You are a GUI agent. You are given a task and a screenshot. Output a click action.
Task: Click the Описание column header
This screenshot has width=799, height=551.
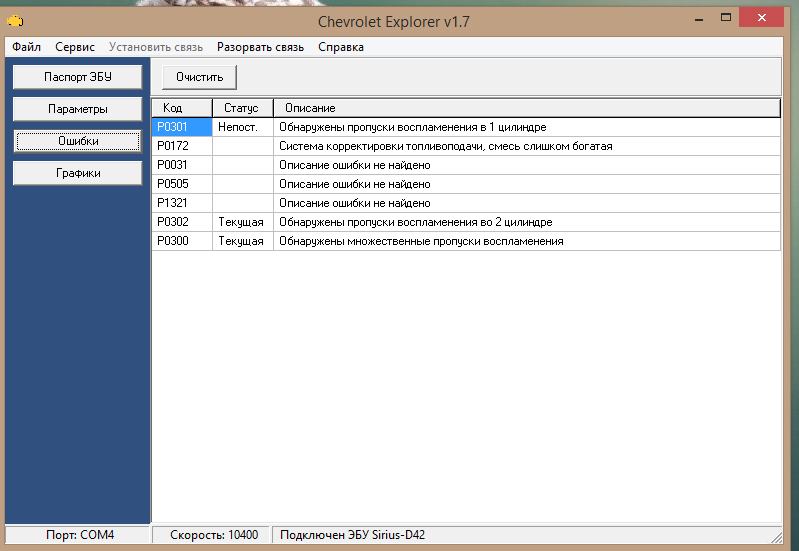(527, 108)
